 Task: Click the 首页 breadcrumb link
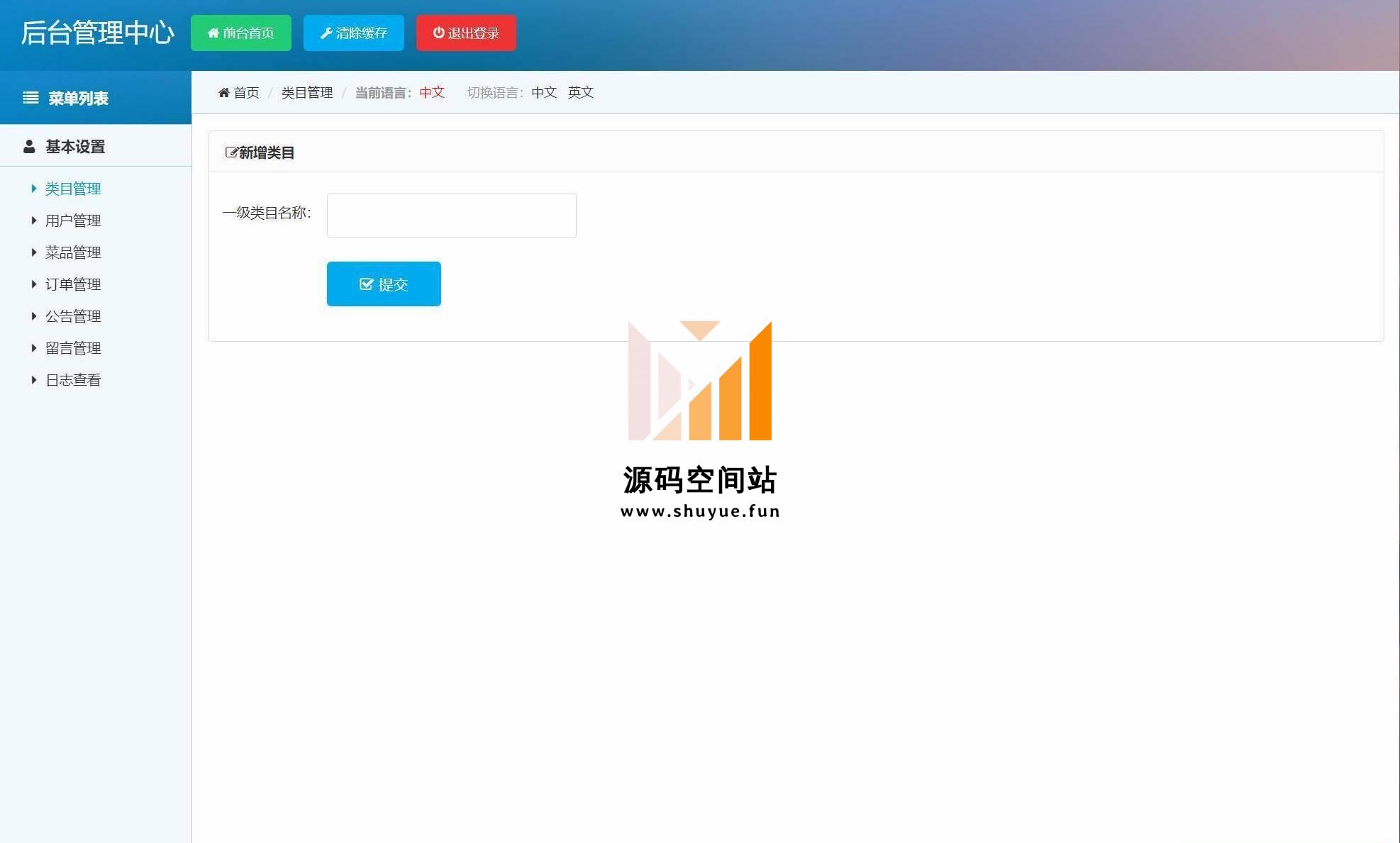pyautogui.click(x=246, y=93)
